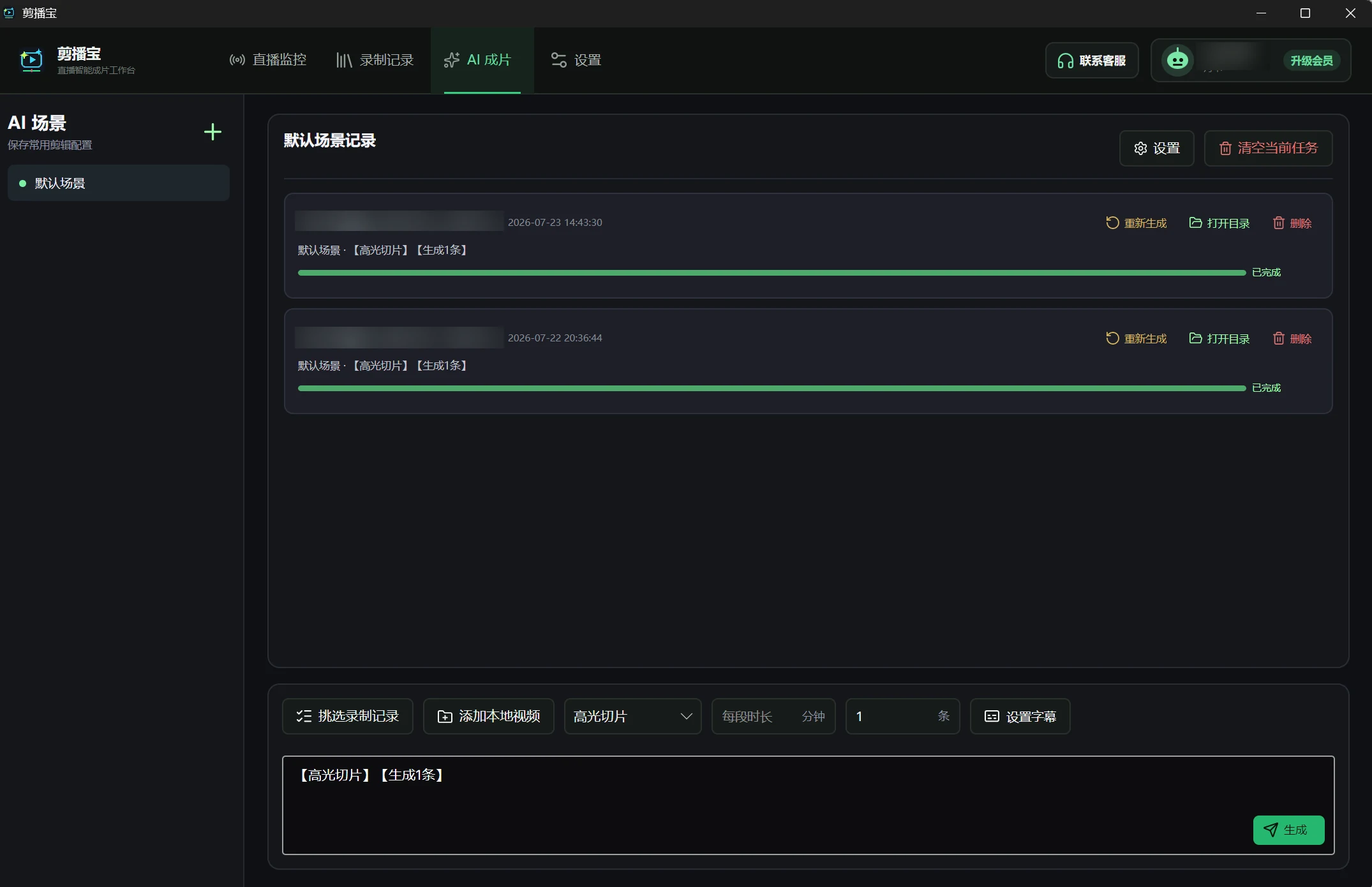The width and height of the screenshot is (1372, 887).
Task: Add a new AI scene with plus icon
Action: coord(213,132)
